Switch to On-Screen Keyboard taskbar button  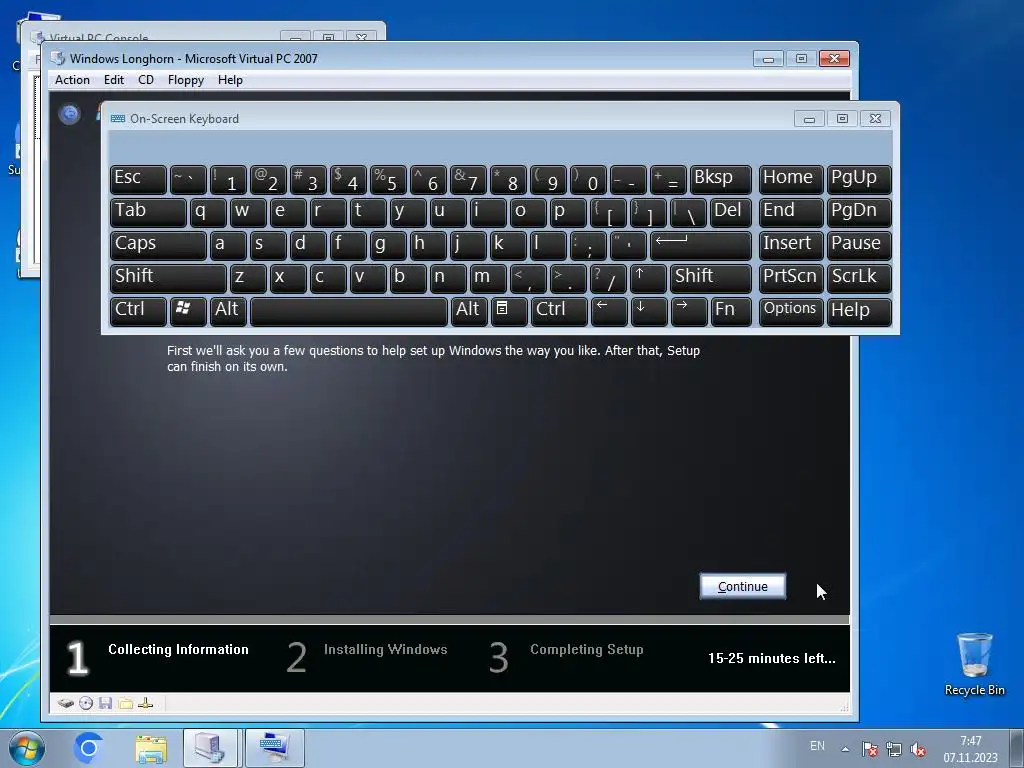(275, 748)
